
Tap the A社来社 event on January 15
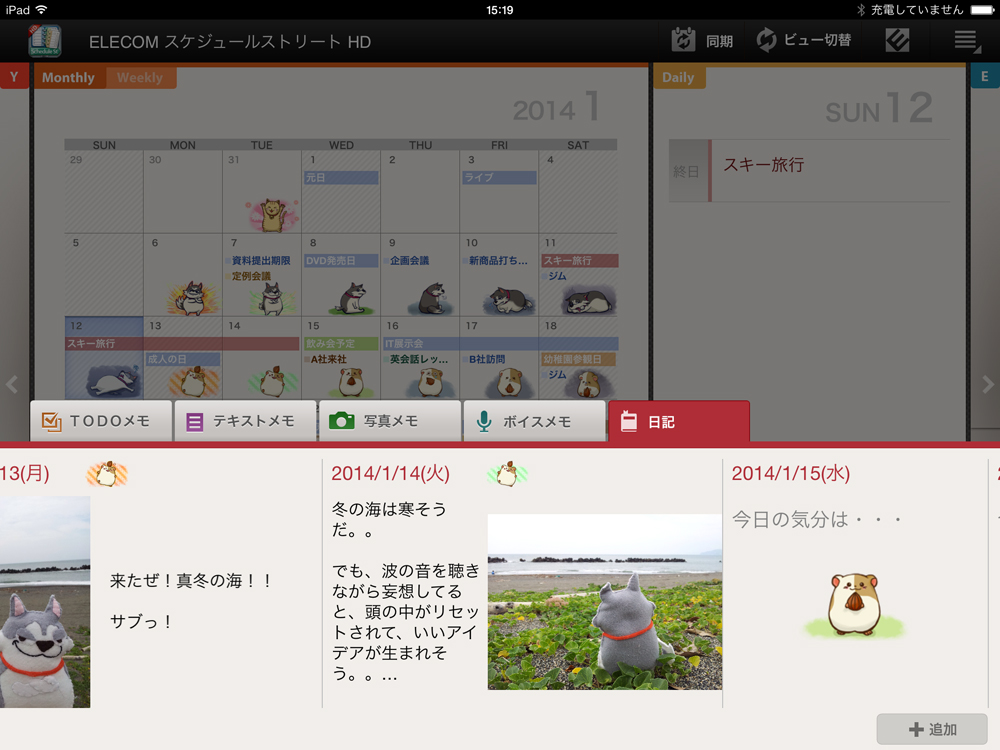coord(325,359)
